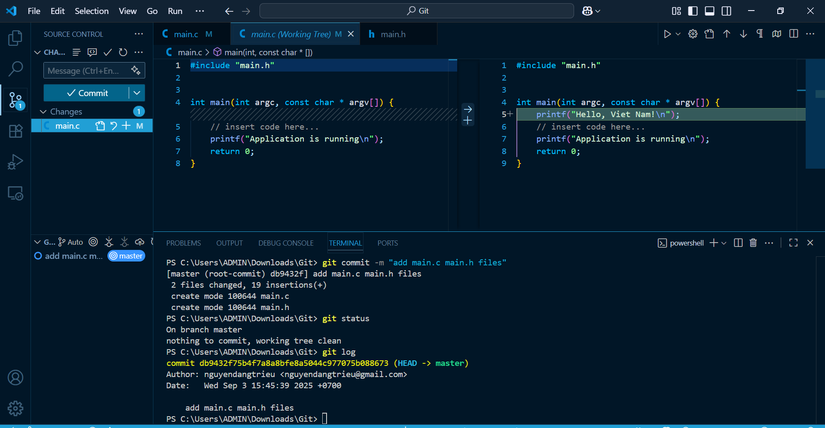Collapse the Changes group

[44, 112]
